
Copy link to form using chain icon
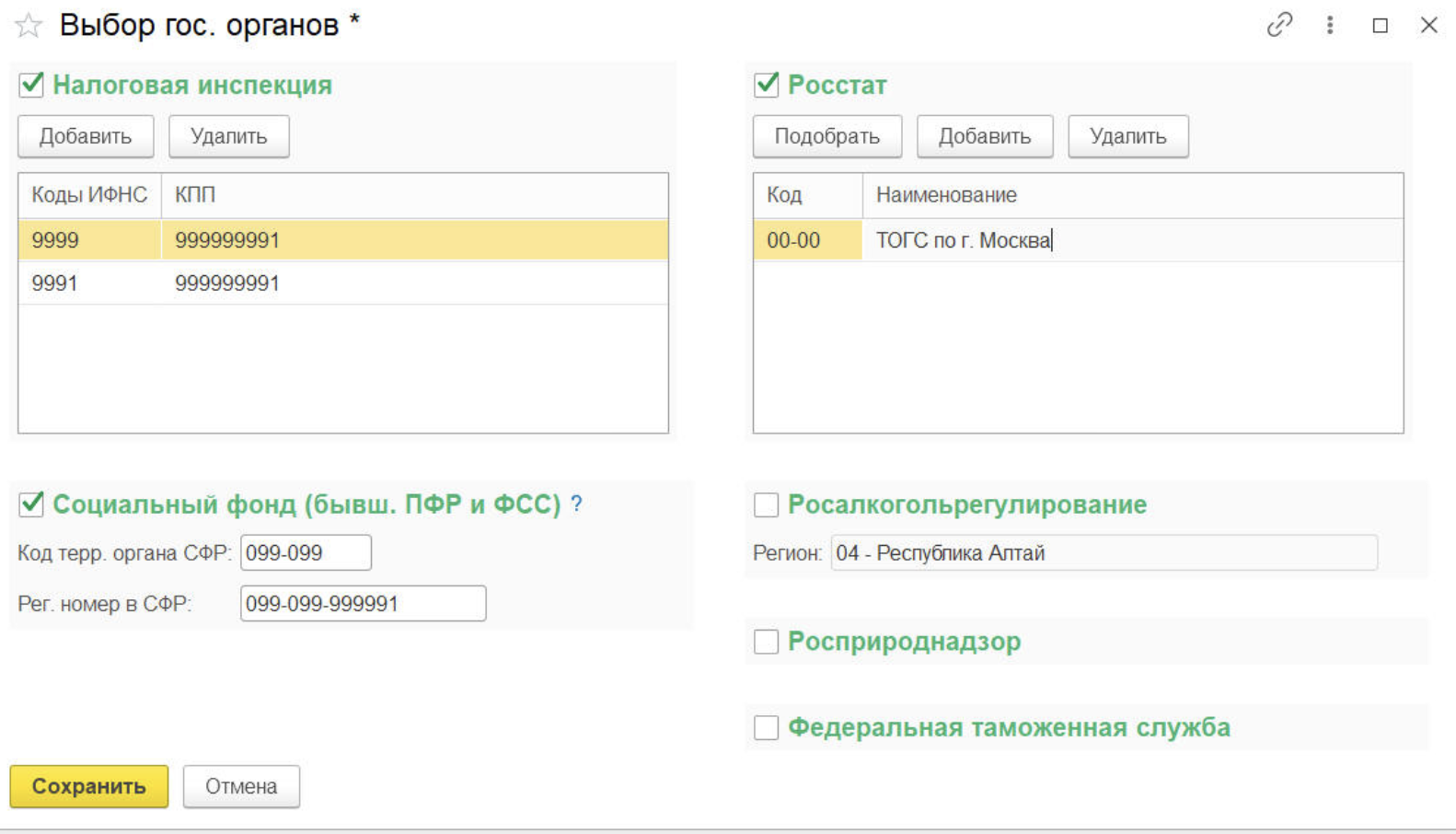1279,25
